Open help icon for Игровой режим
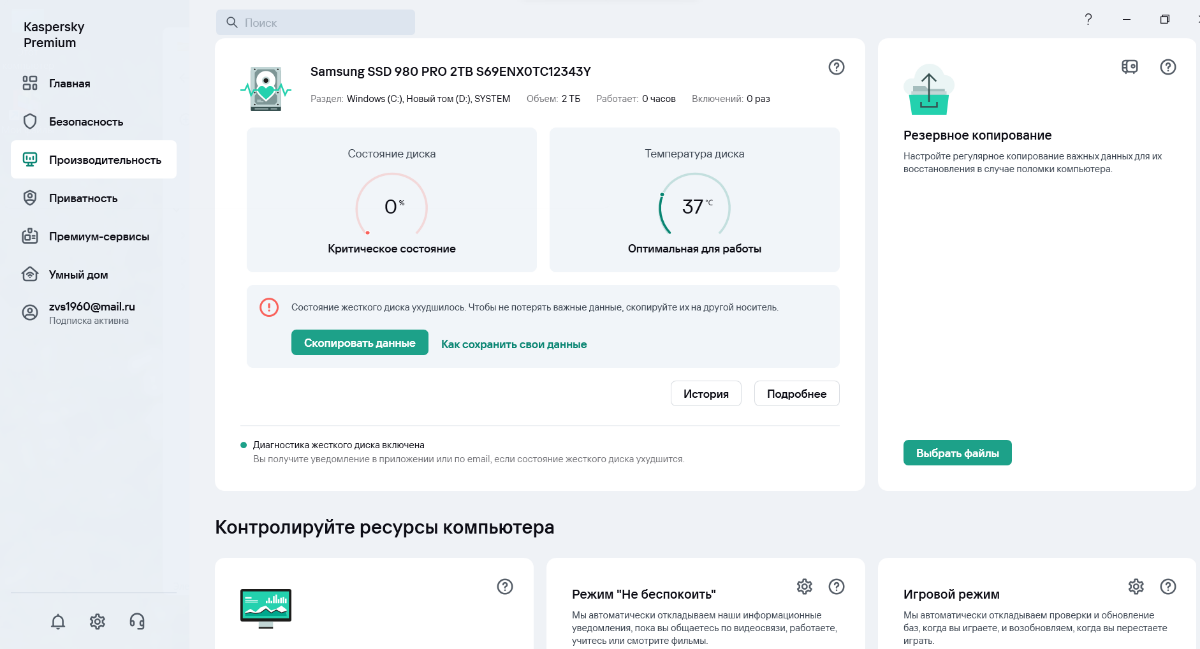Viewport: 1200px width, 649px height. (x=1167, y=587)
